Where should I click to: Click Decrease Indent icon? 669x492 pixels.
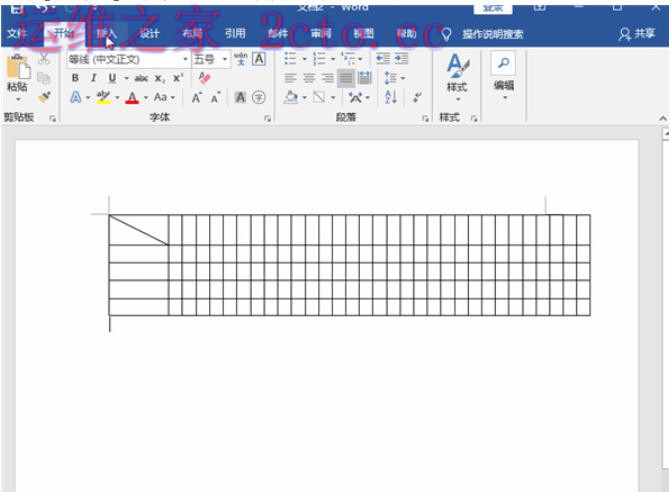(383, 58)
